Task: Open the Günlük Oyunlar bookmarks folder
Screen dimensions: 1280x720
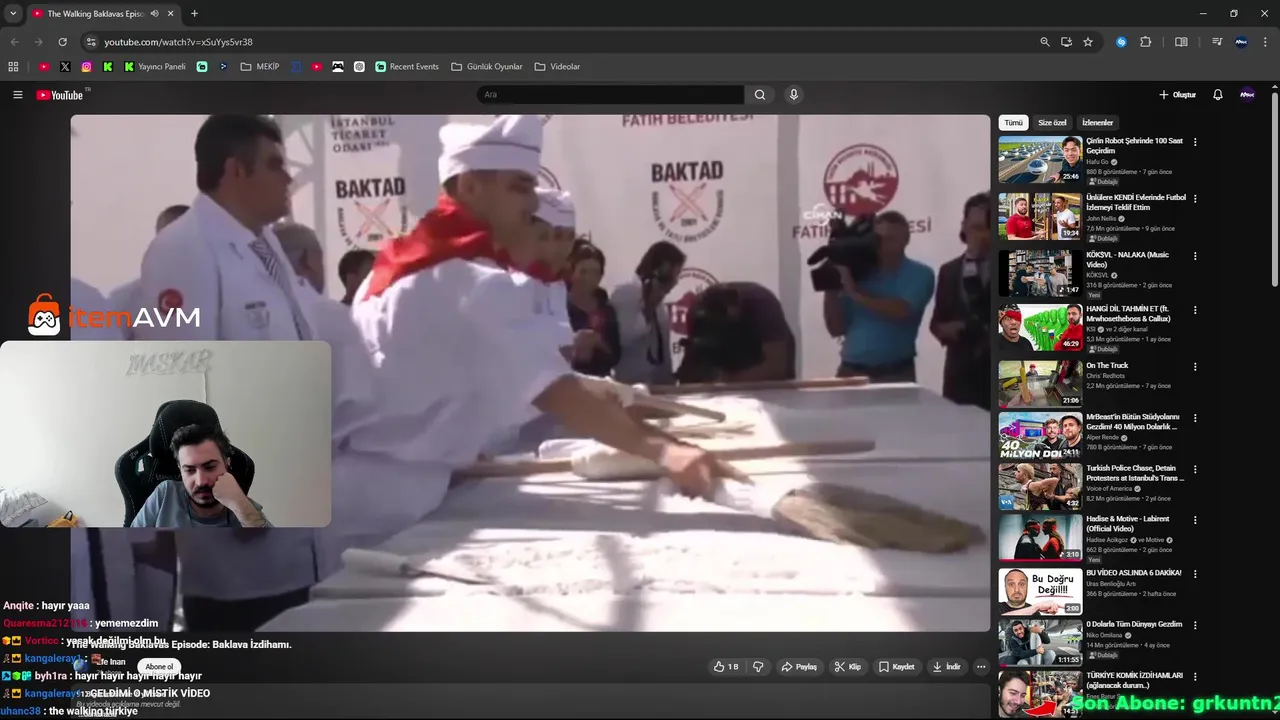Action: click(x=487, y=67)
